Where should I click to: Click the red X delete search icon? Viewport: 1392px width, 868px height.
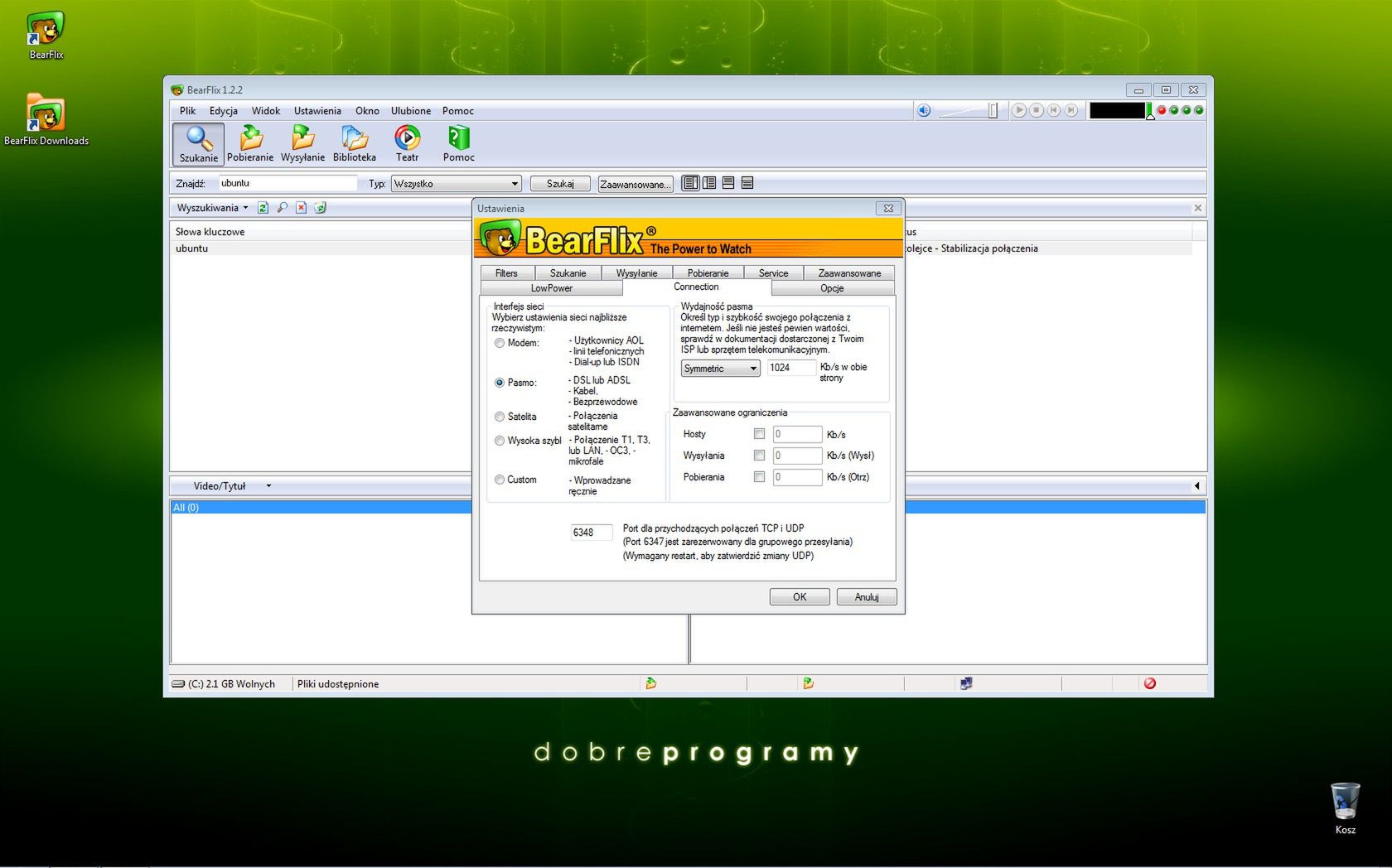pyautogui.click(x=301, y=208)
